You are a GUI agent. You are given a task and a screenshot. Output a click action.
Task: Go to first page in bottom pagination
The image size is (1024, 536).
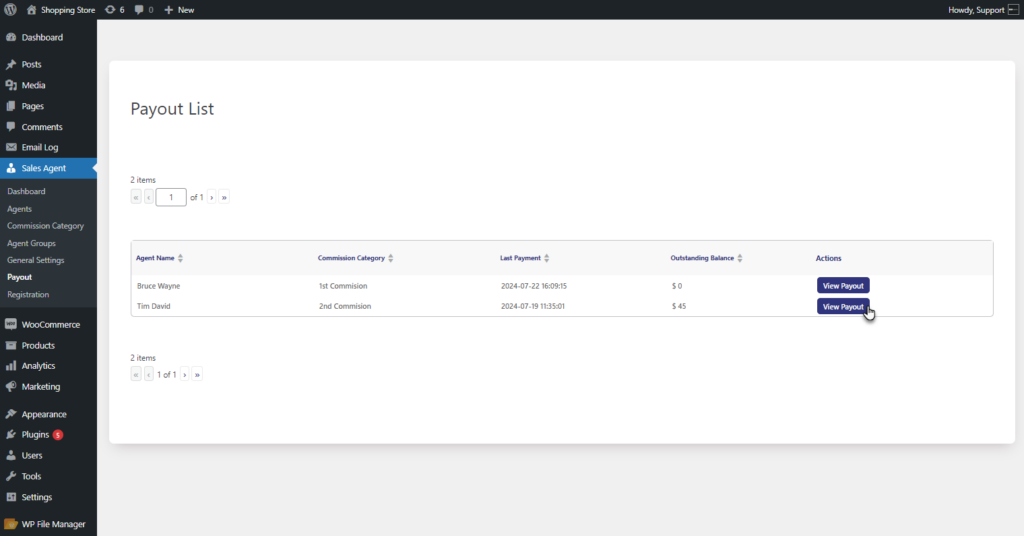pyautogui.click(x=136, y=375)
